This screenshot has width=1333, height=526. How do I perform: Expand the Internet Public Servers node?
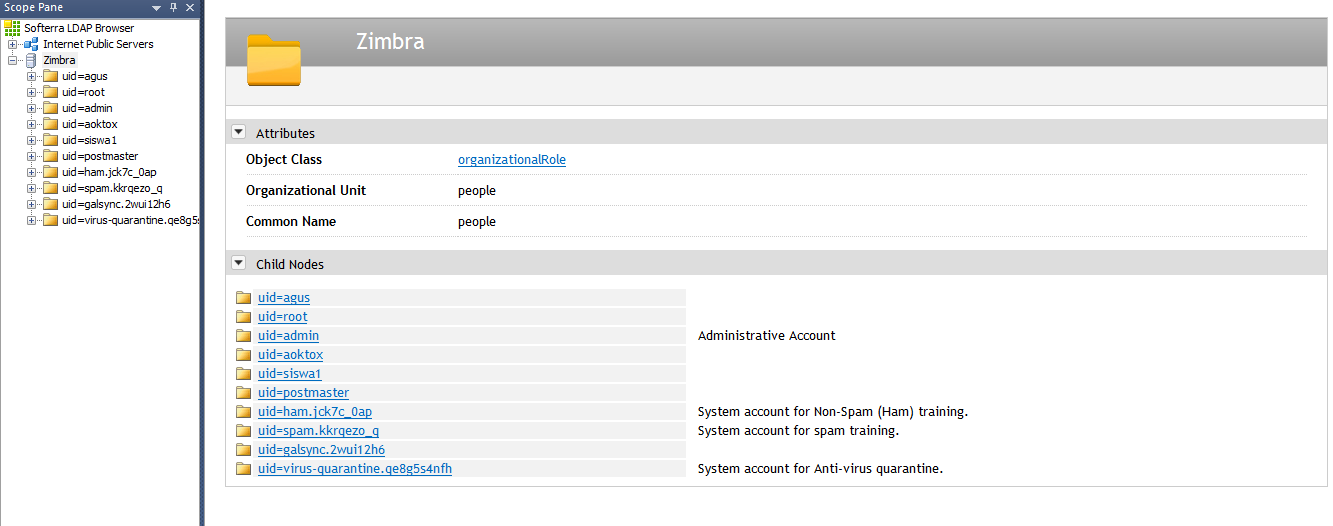pos(12,44)
